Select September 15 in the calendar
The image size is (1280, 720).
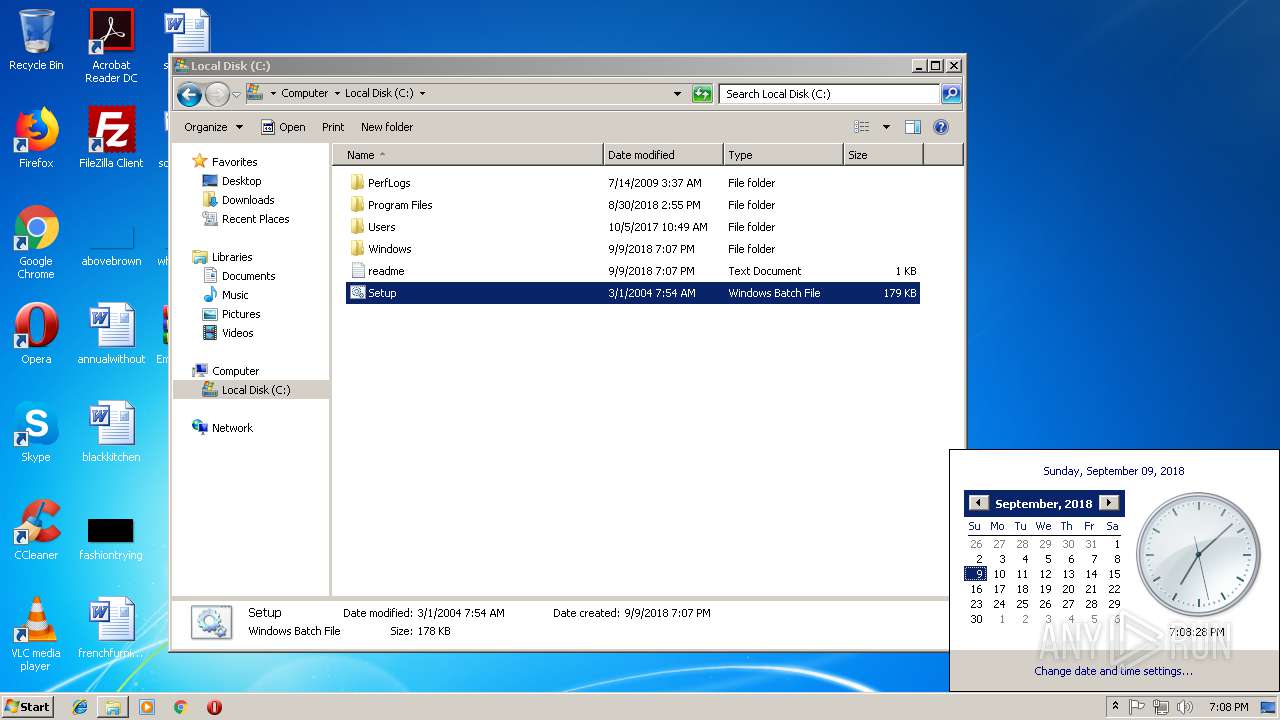(1114, 574)
